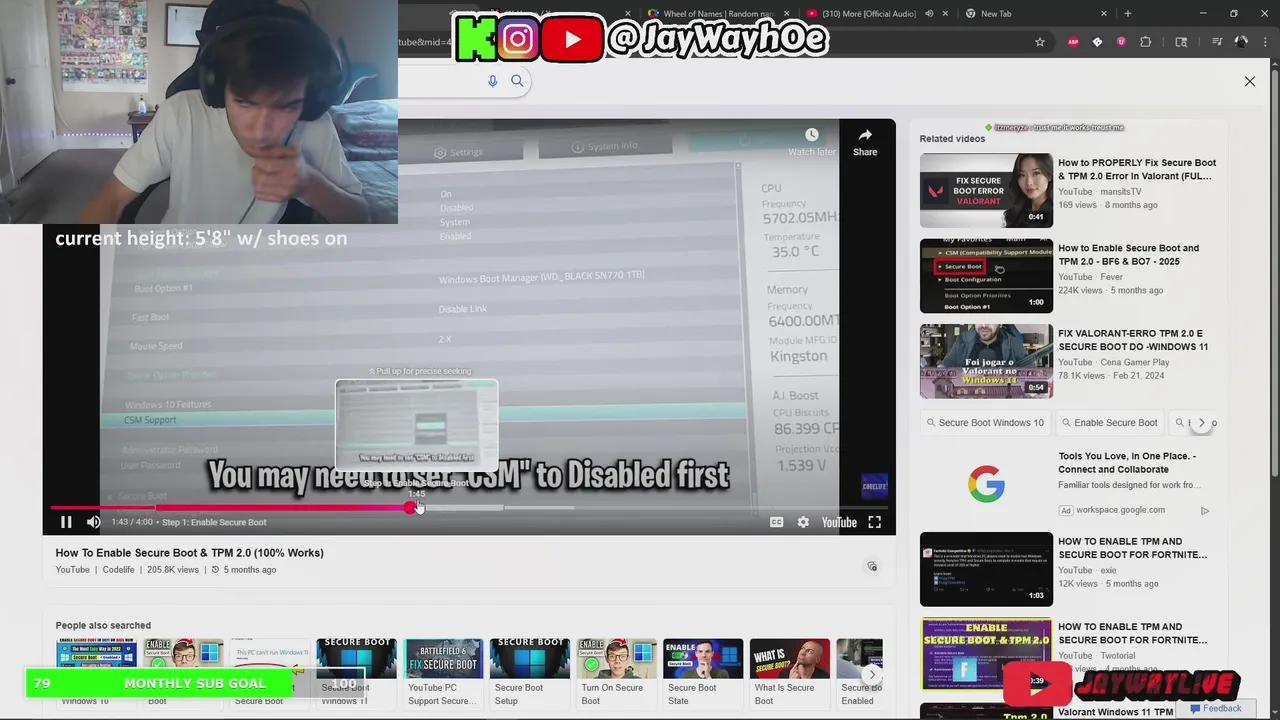The height and width of the screenshot is (720, 1280).
Task: Select the Enable Secure Boot search chip
Action: click(1109, 423)
